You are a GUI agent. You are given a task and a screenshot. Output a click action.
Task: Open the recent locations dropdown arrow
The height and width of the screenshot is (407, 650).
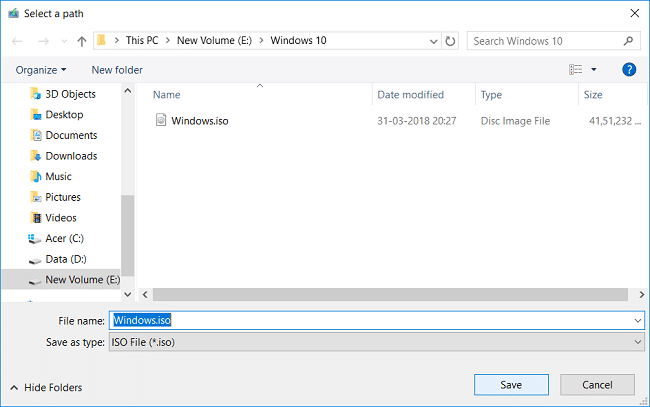(64, 41)
